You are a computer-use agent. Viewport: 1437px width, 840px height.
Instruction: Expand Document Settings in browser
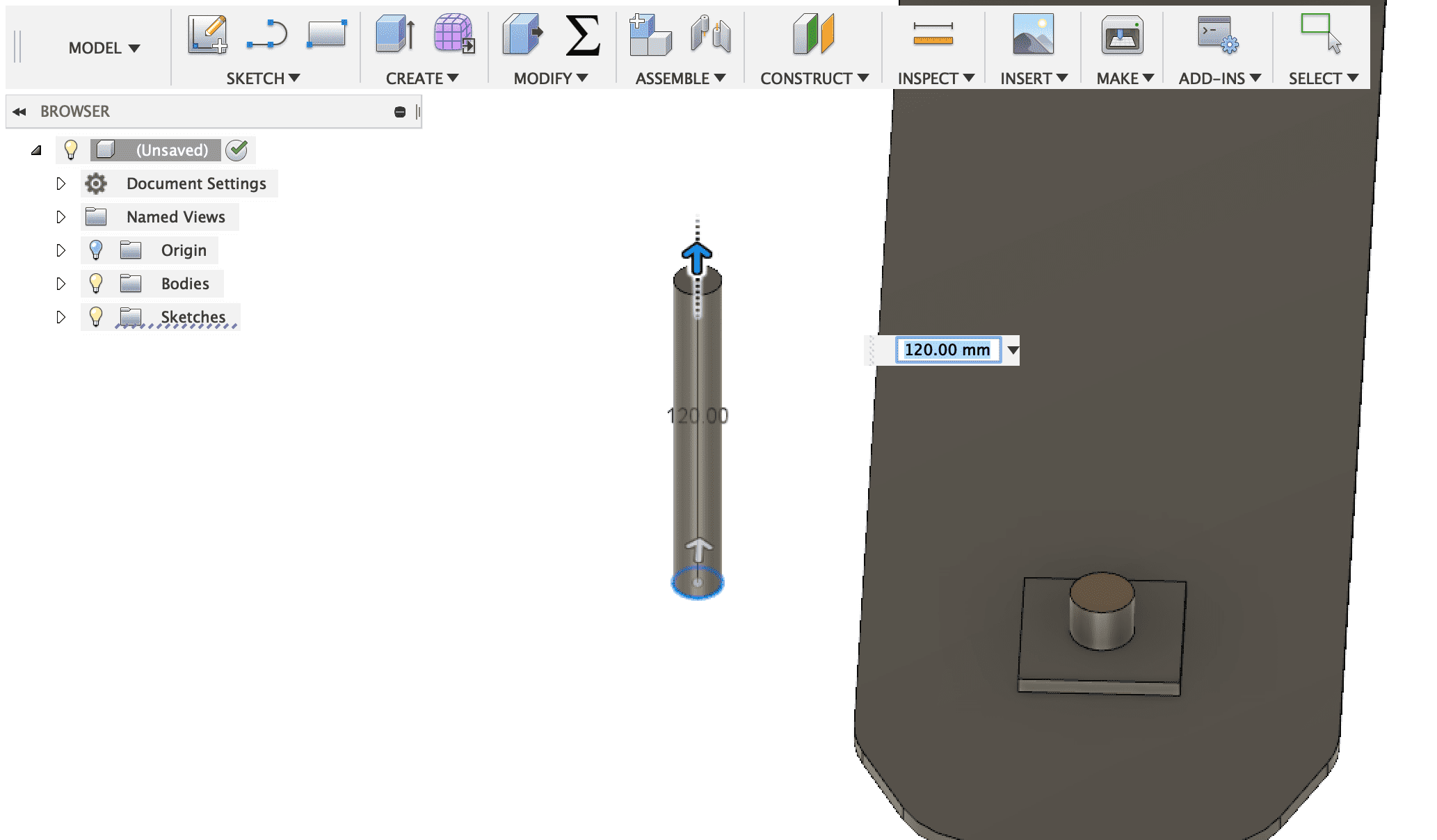[x=61, y=184]
